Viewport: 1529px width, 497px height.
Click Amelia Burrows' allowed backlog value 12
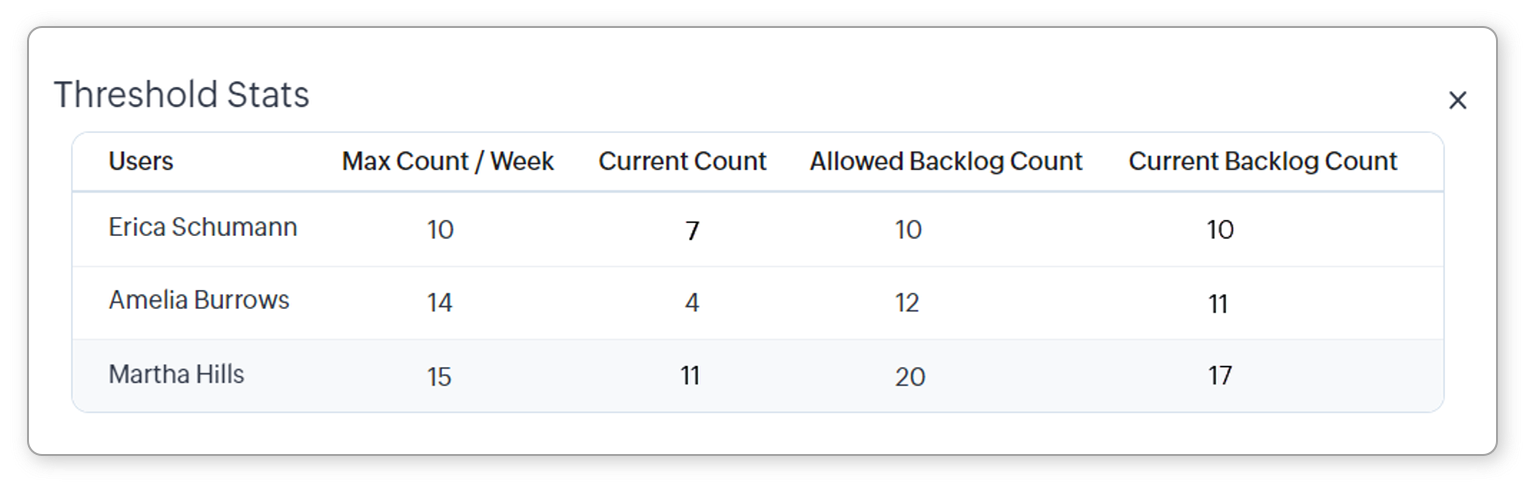point(907,303)
